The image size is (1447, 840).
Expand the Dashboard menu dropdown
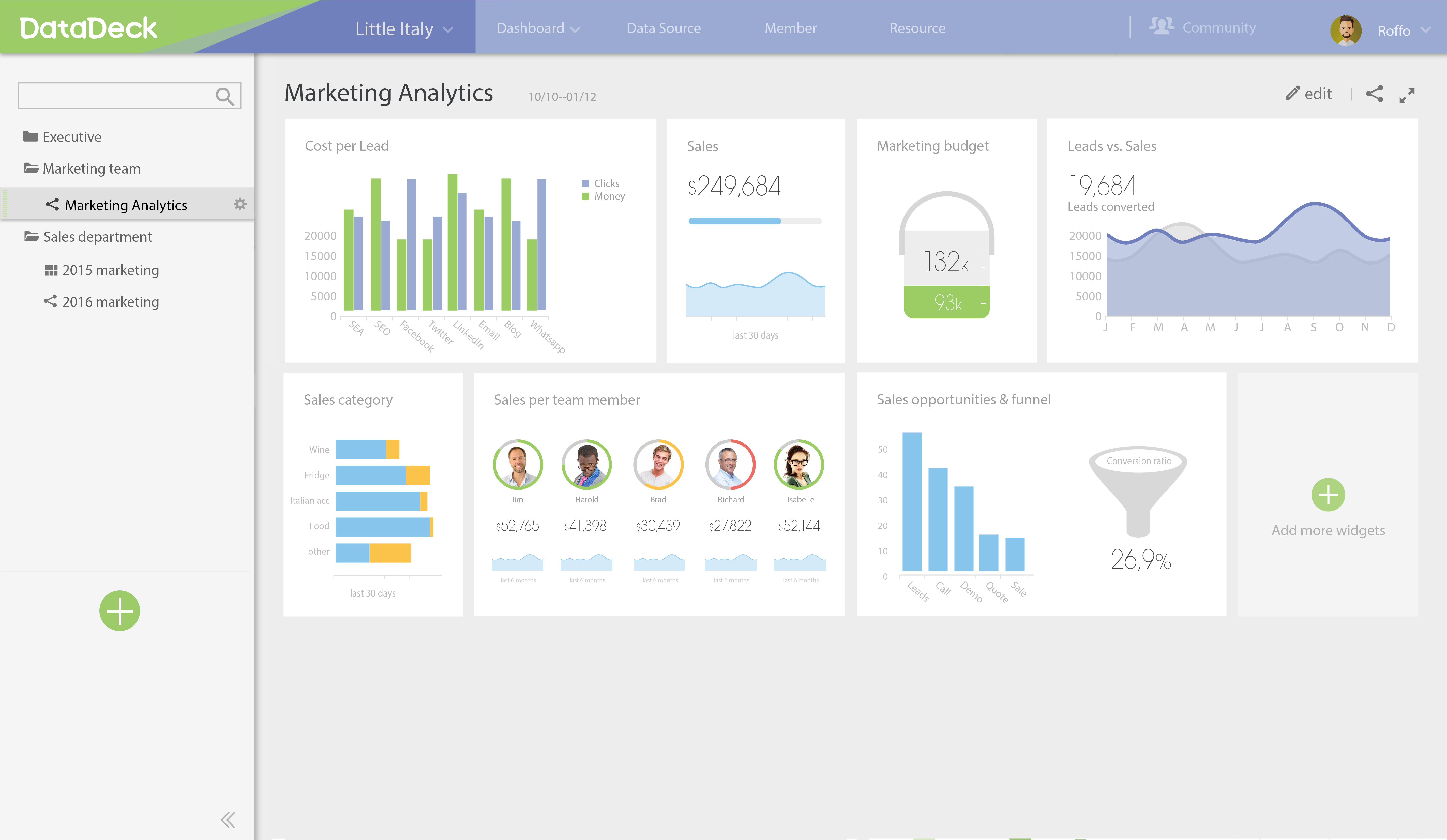click(537, 29)
